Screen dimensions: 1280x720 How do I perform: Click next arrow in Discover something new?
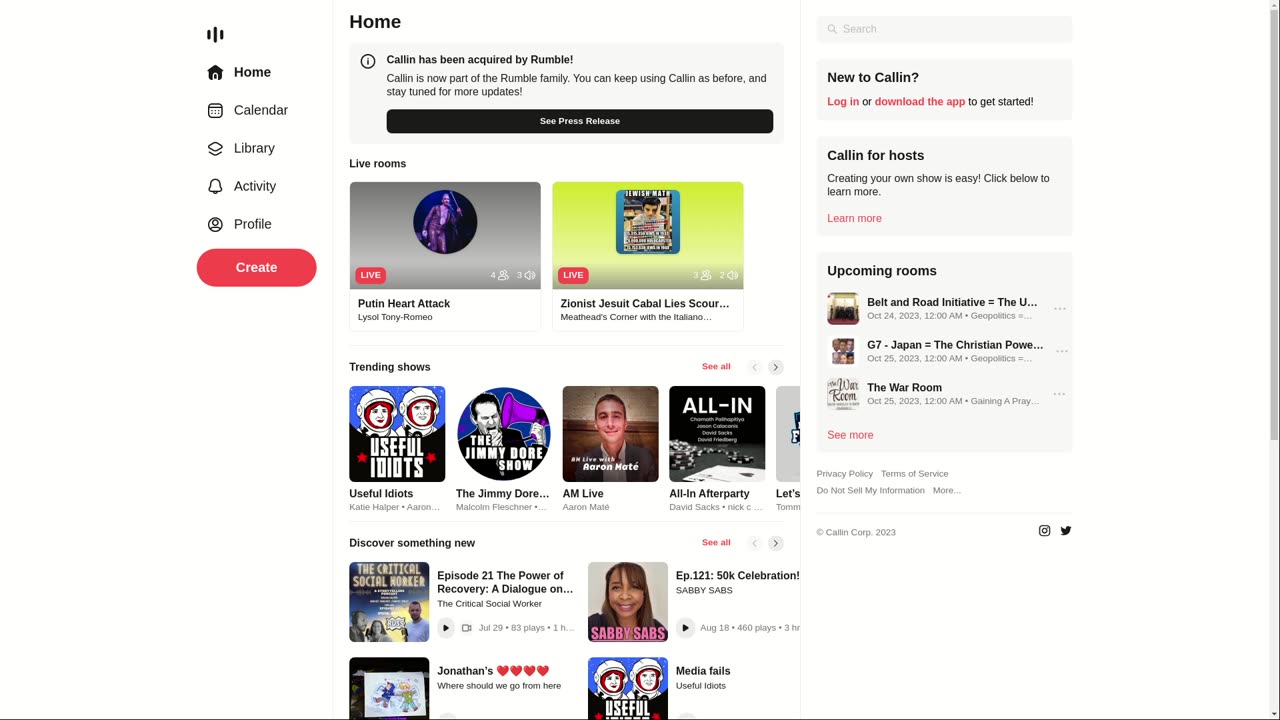776,543
